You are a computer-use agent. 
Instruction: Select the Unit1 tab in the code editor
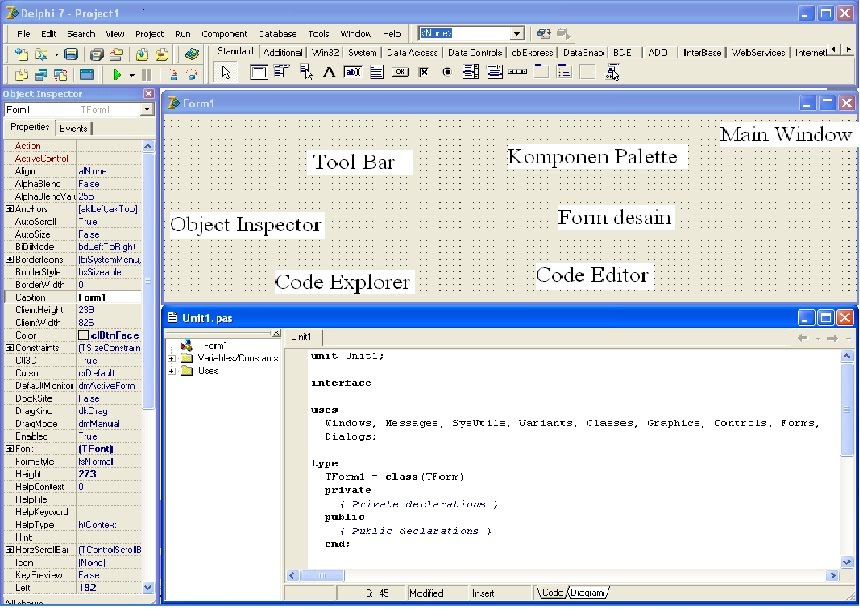coord(302,337)
